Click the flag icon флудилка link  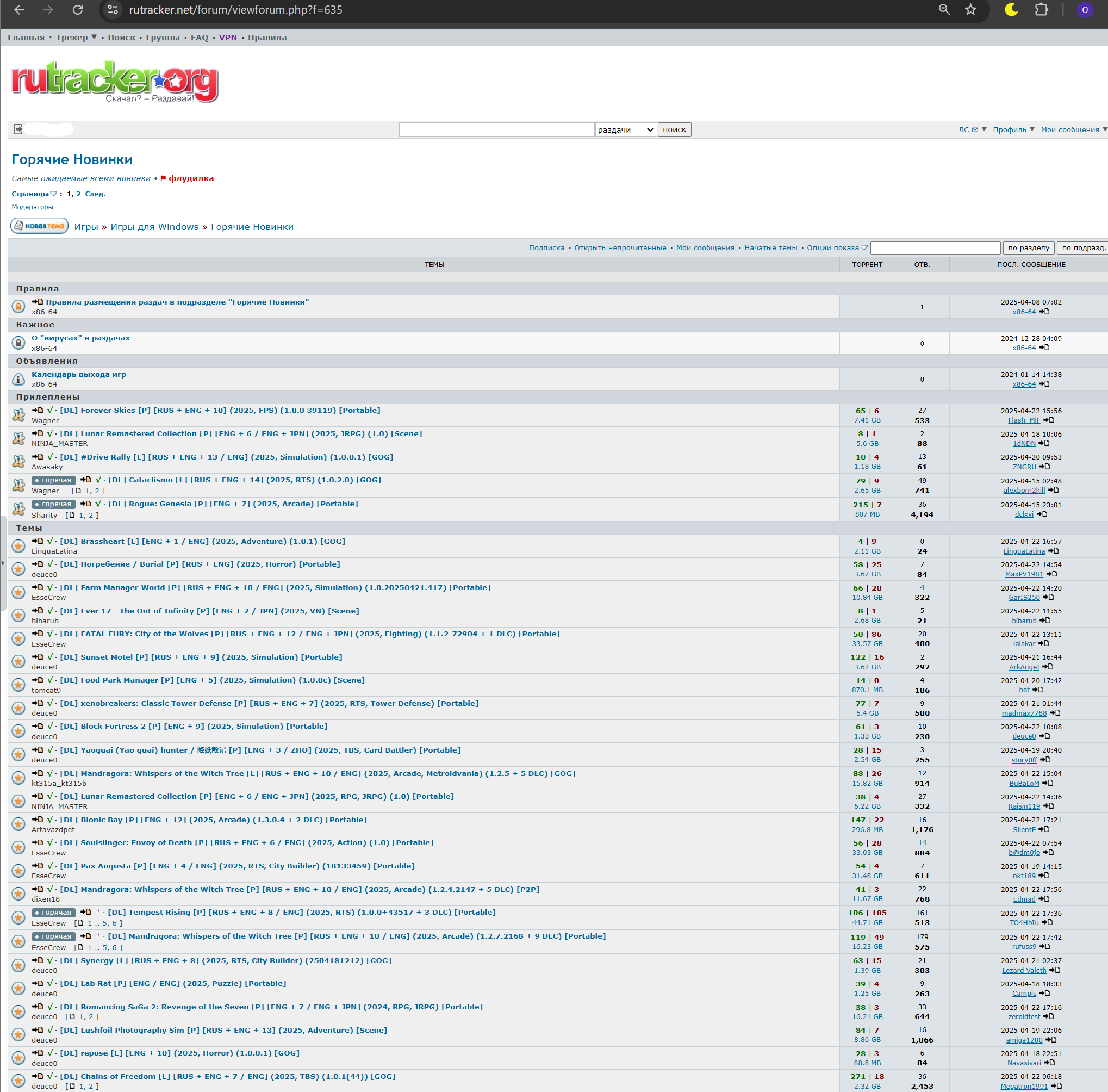point(187,178)
